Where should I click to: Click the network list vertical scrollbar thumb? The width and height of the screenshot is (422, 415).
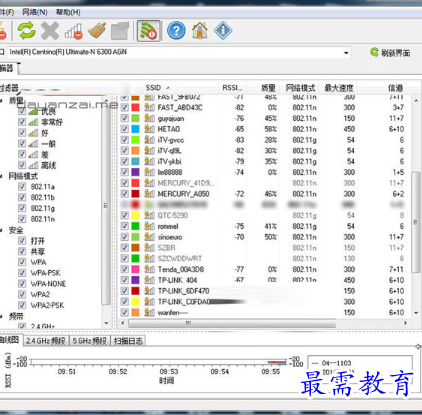[416, 222]
